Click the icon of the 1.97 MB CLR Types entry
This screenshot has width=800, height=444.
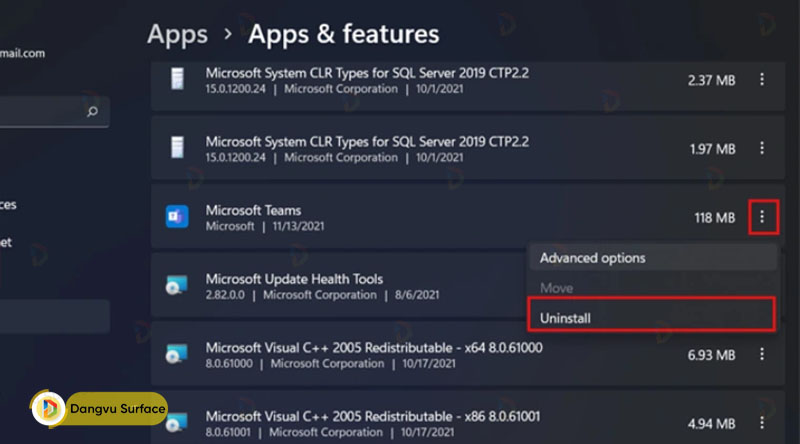click(x=177, y=148)
